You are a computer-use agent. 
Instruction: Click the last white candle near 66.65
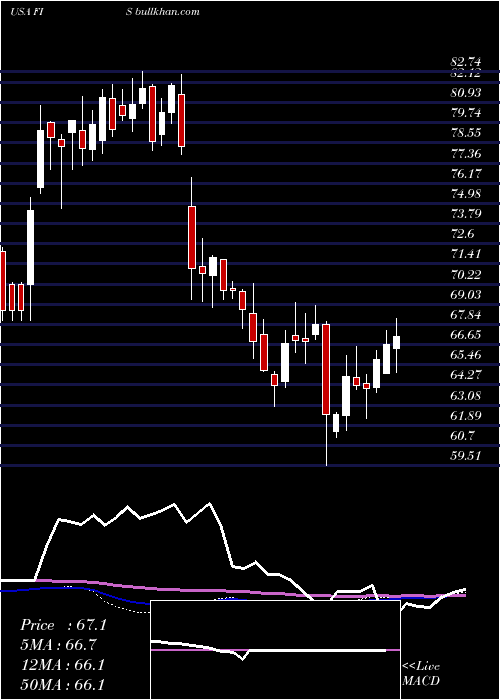point(396,342)
